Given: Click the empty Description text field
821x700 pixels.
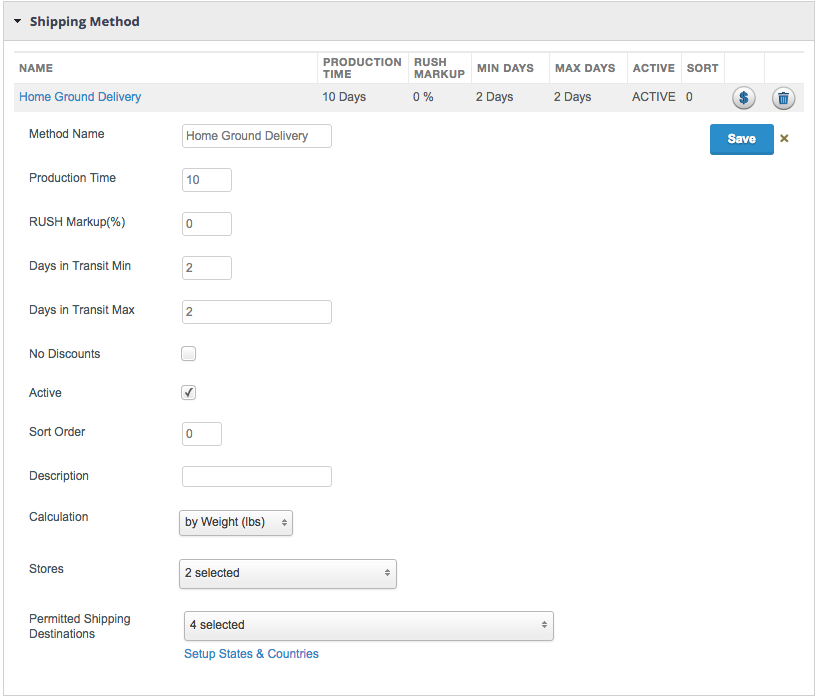Looking at the screenshot, I should pos(256,476).
